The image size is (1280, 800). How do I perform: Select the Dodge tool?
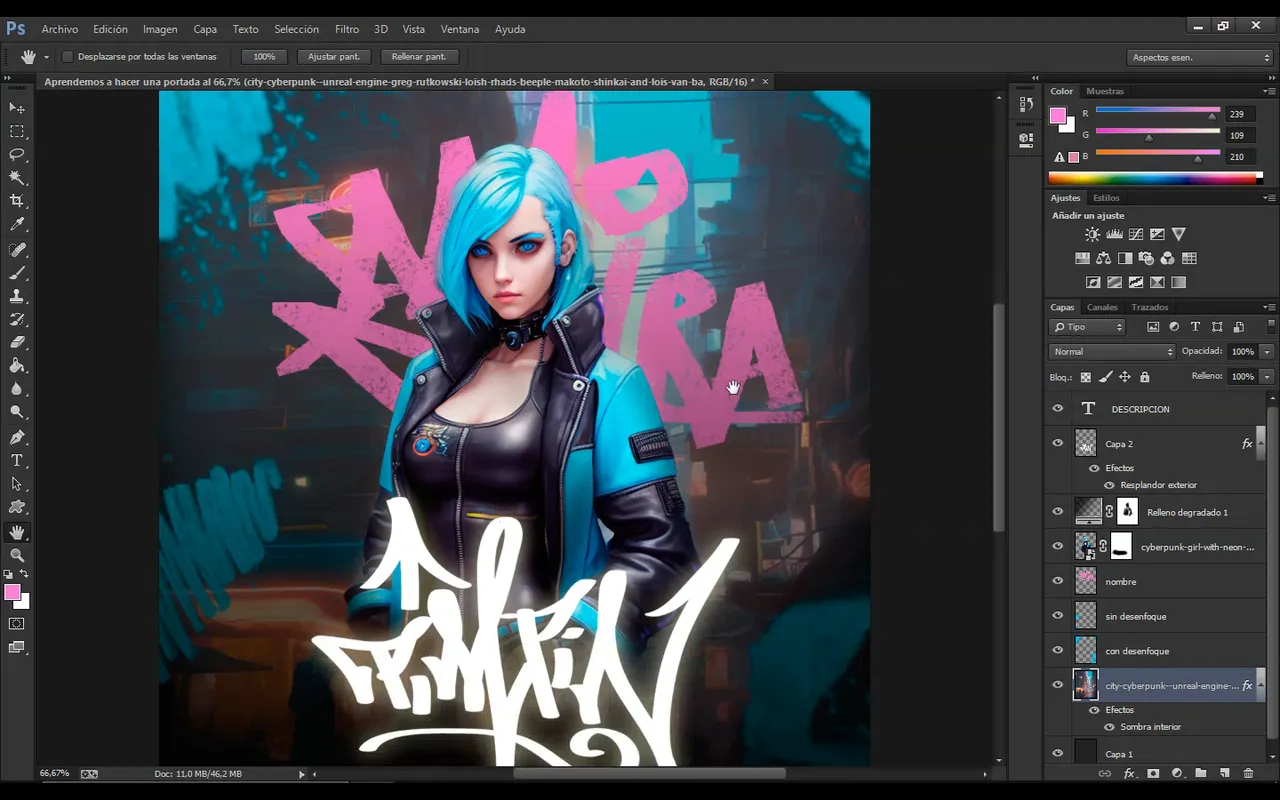17,413
